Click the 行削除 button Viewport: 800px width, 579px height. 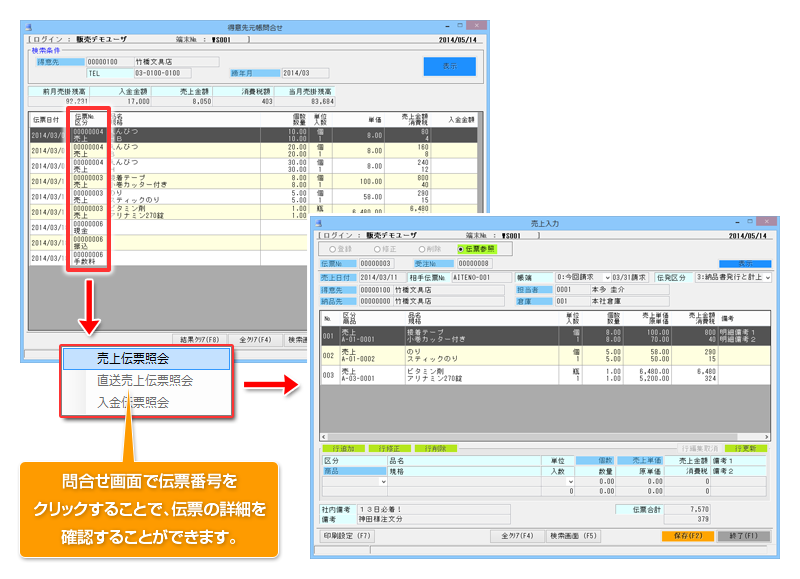coord(435,448)
